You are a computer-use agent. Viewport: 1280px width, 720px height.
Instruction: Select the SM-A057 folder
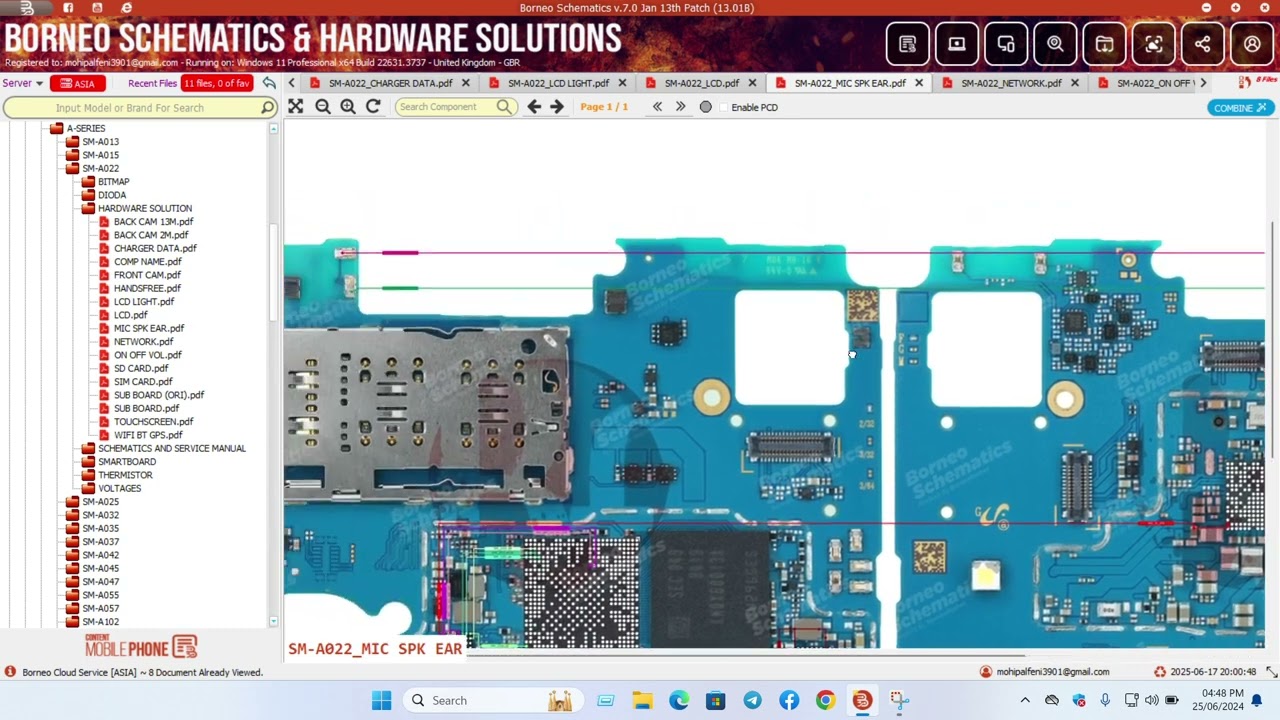point(100,608)
